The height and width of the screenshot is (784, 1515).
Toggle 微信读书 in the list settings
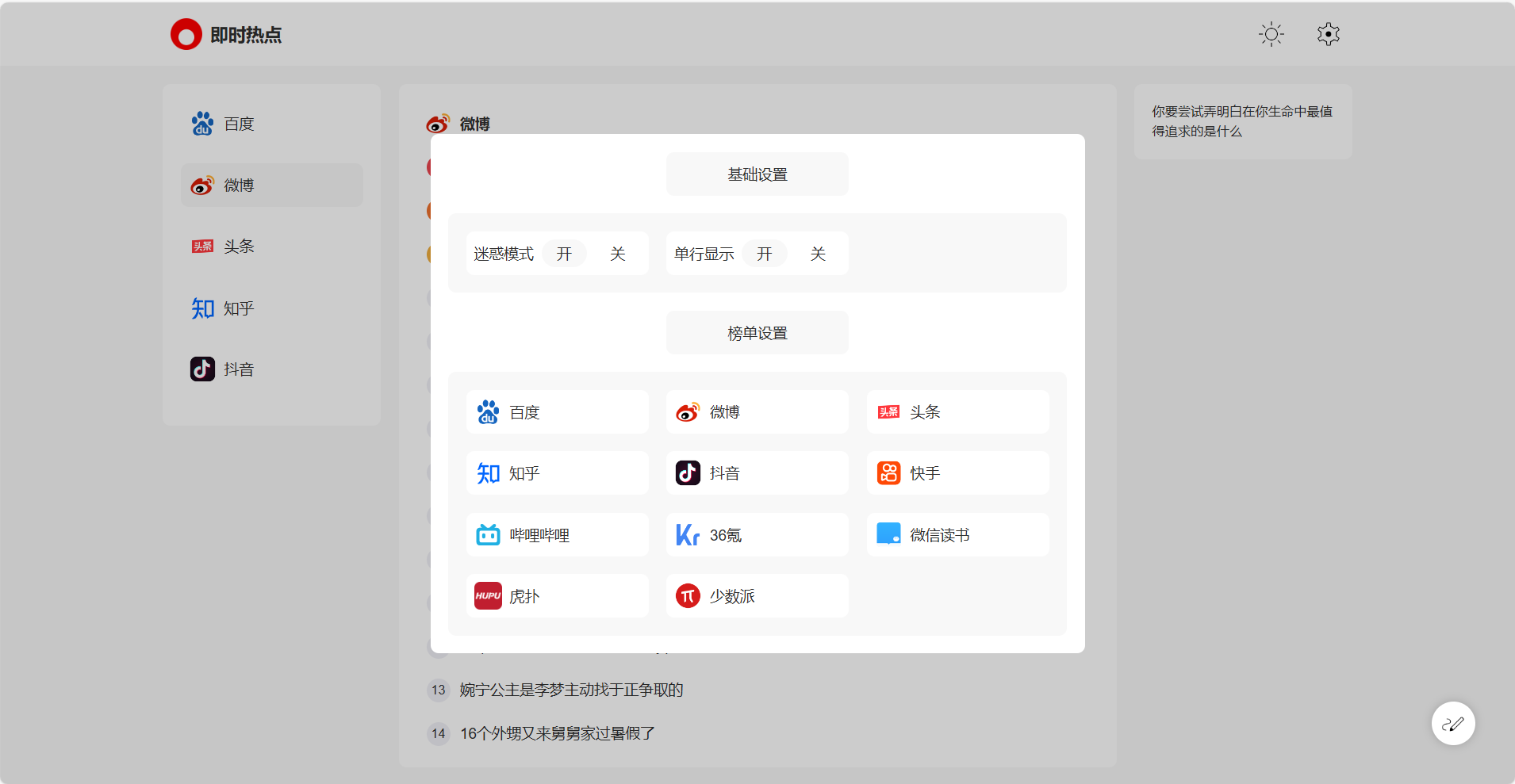(957, 535)
